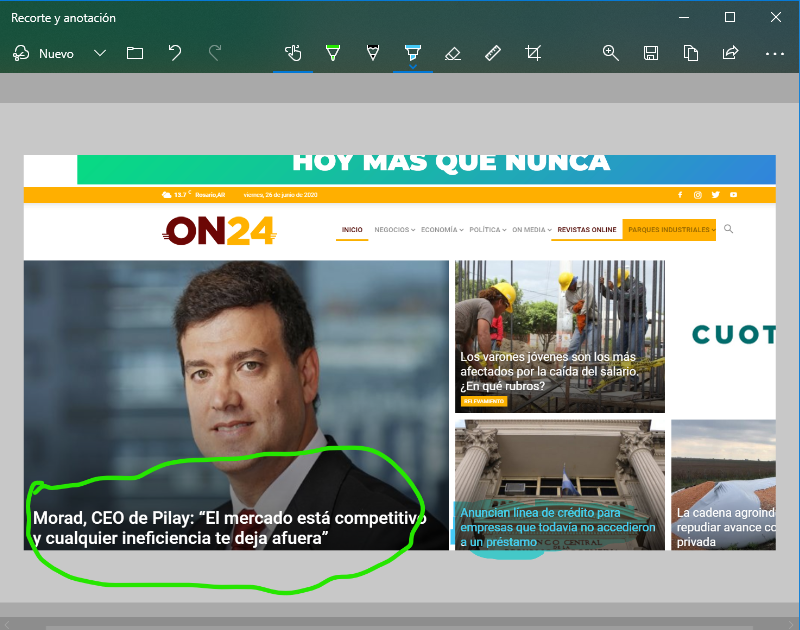This screenshot has height=630, width=800.
Task: Save the snip with the floppy disk icon
Action: 651,53
